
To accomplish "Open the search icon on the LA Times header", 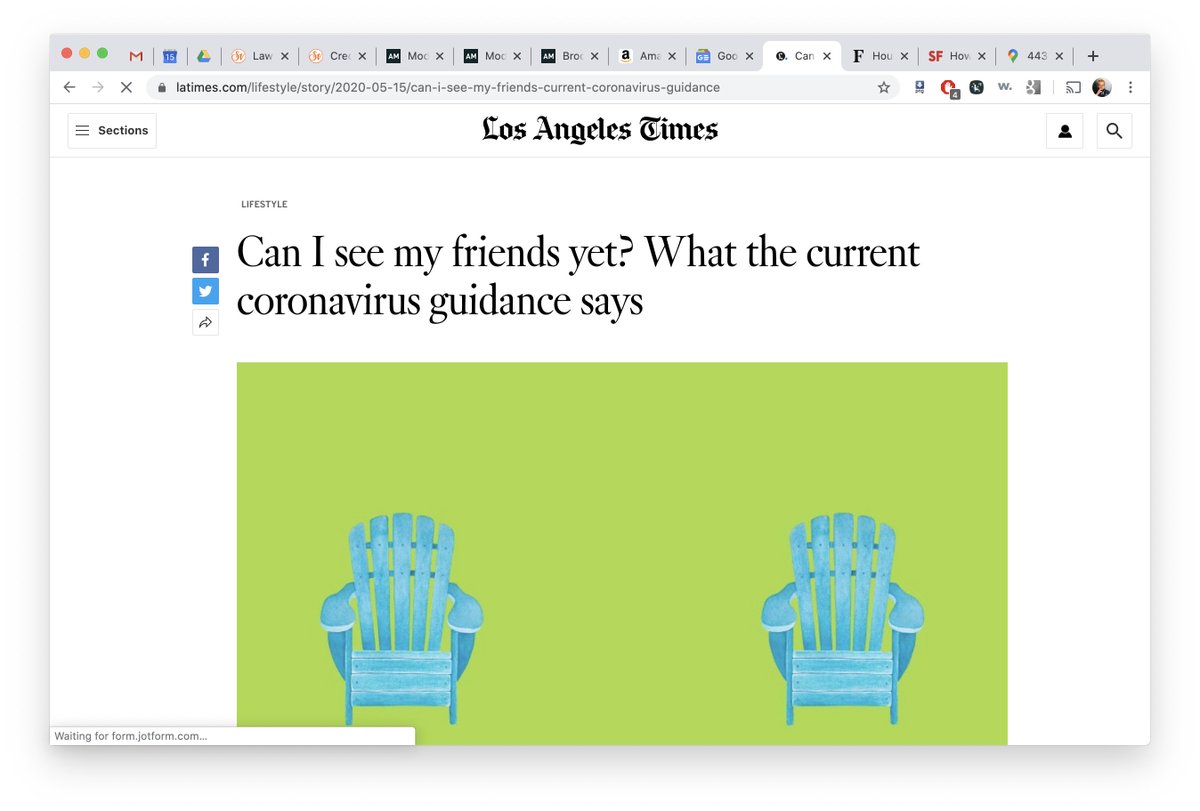I will click(x=1114, y=130).
